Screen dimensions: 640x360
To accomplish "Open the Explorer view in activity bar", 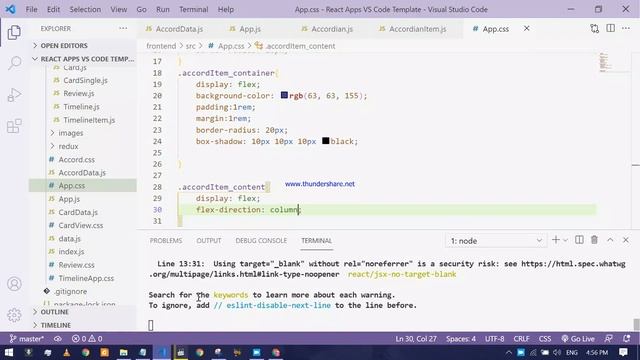I will [14, 32].
